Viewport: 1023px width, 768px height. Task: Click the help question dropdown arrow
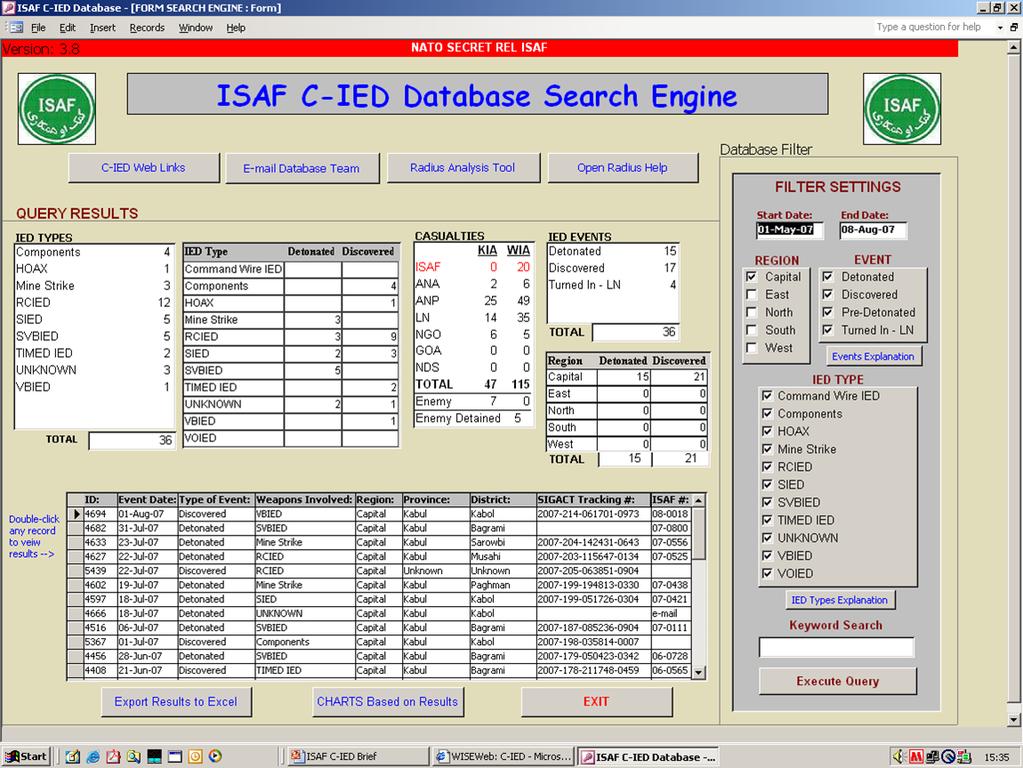(1000, 27)
